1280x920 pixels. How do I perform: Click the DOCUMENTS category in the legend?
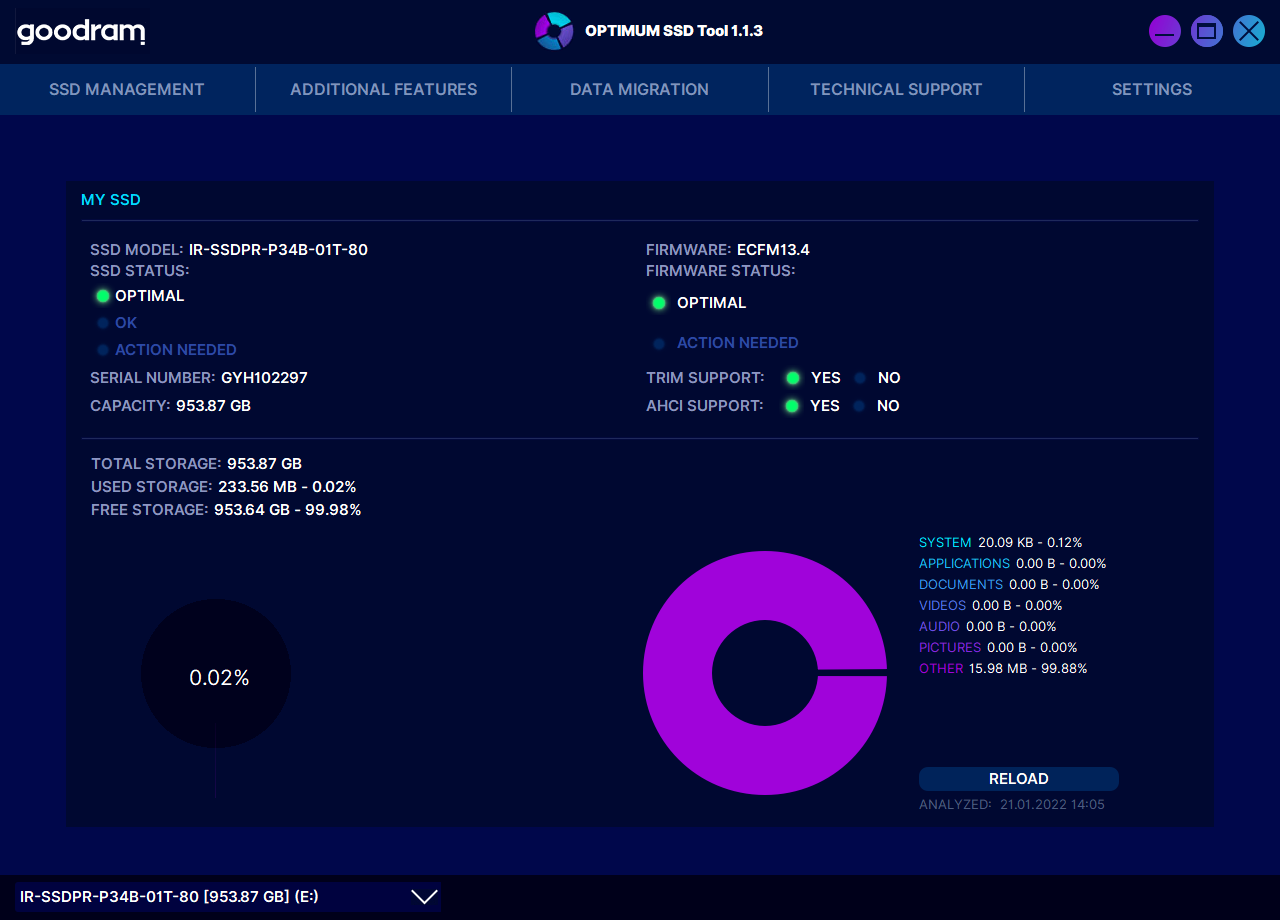pos(961,584)
